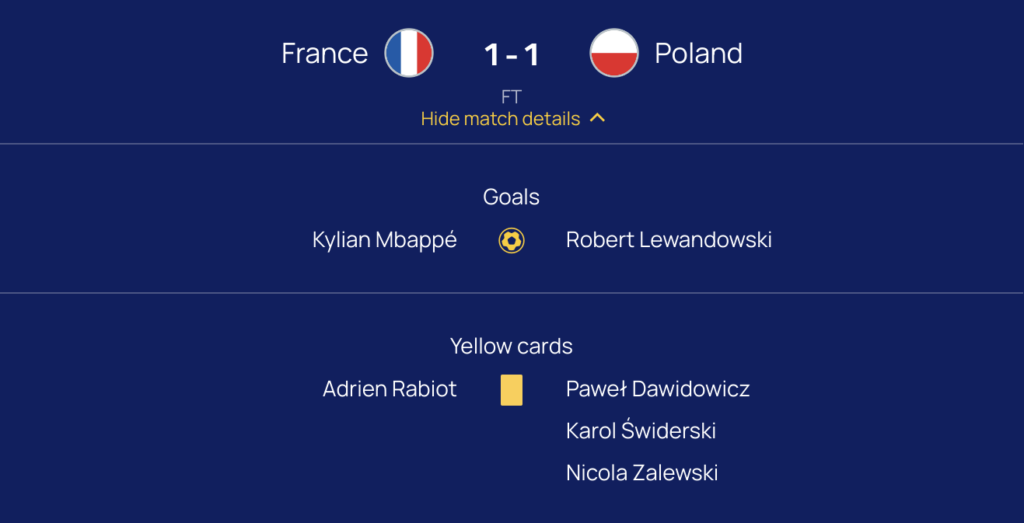Click the Poland flag icon

pyautogui.click(x=614, y=53)
